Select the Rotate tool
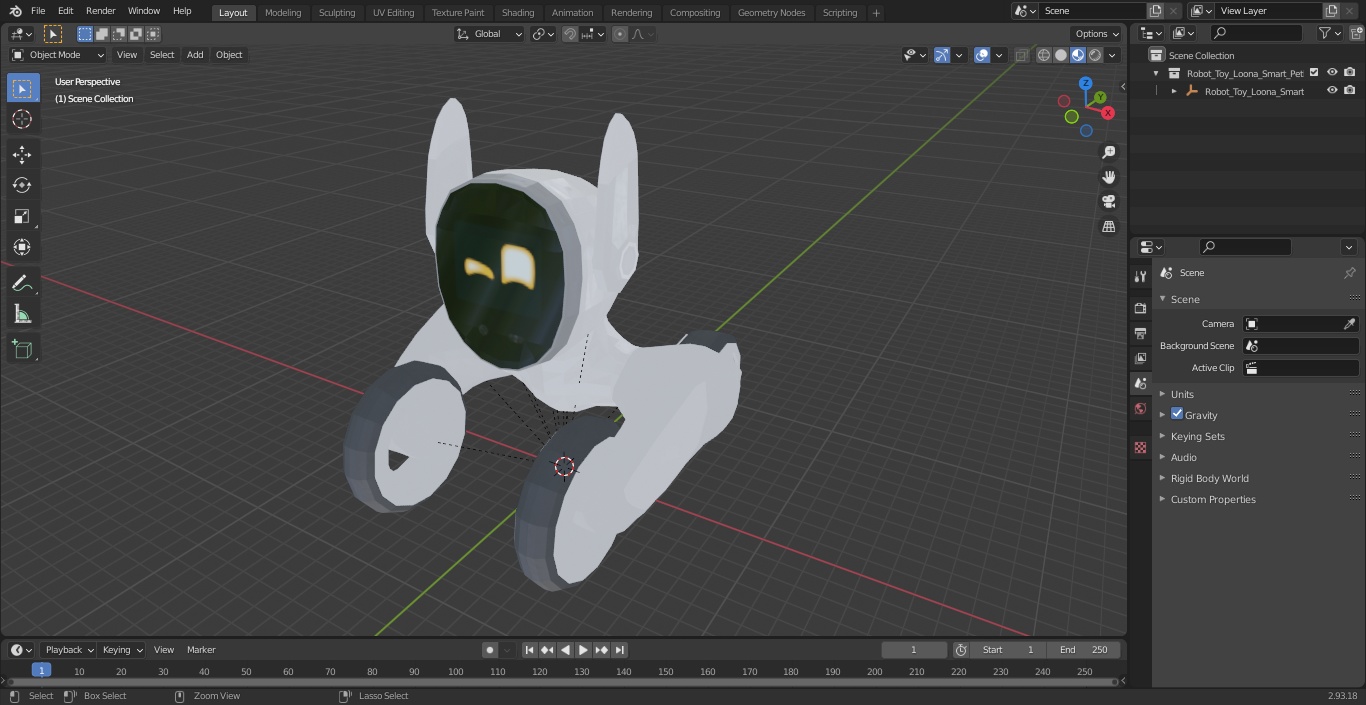Screen dimensions: 1366x705 pos(22,185)
